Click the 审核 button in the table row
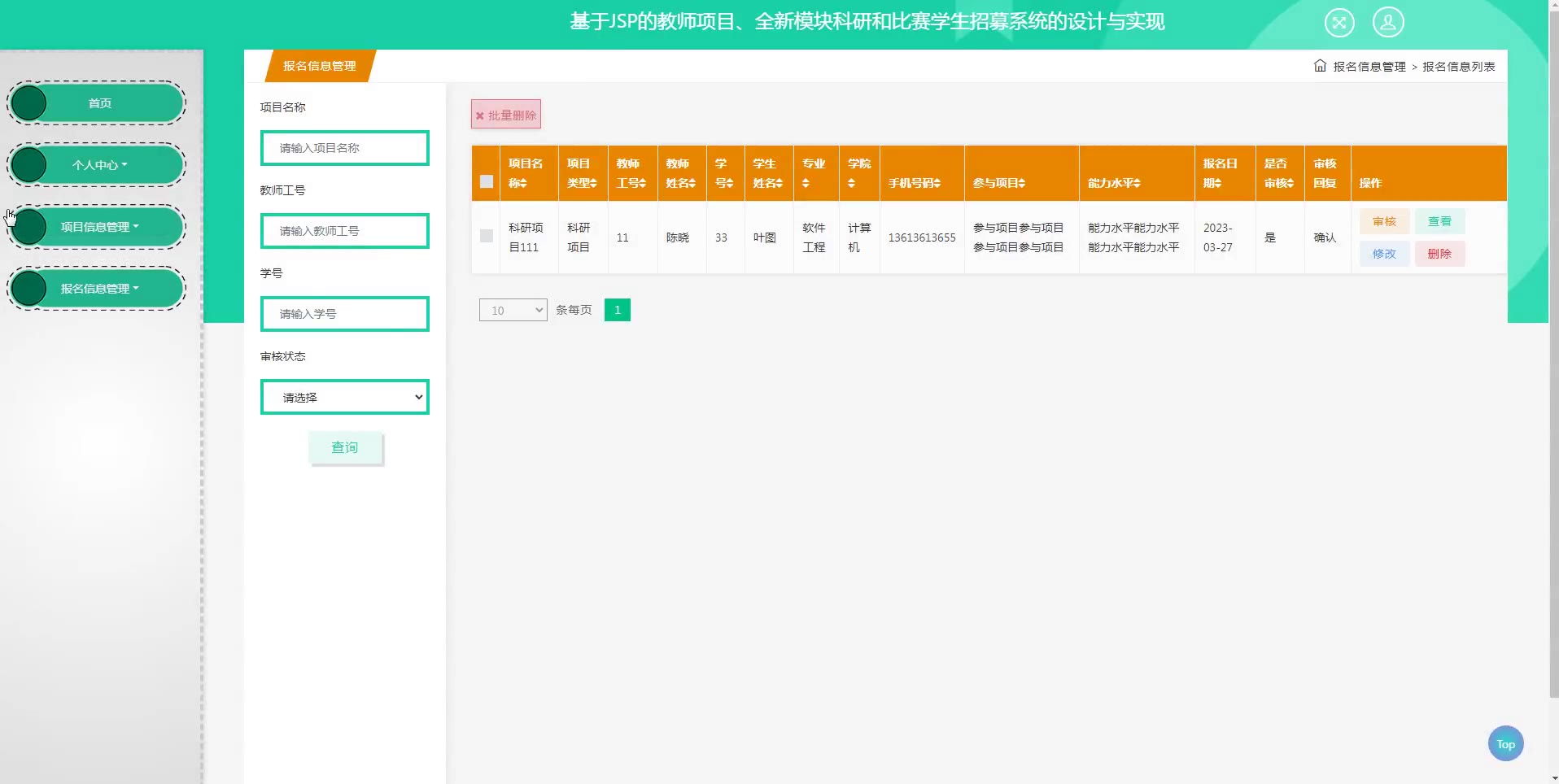Viewport: 1559px width, 784px height. click(x=1384, y=221)
